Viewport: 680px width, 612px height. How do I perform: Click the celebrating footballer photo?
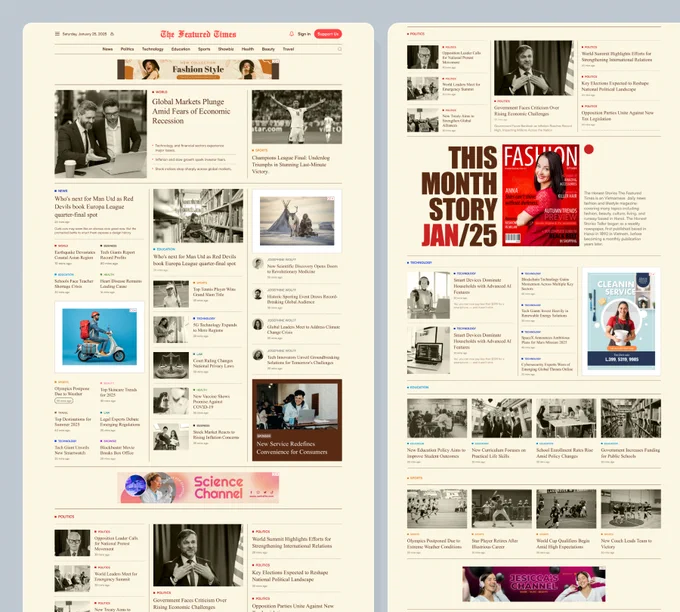[297, 117]
